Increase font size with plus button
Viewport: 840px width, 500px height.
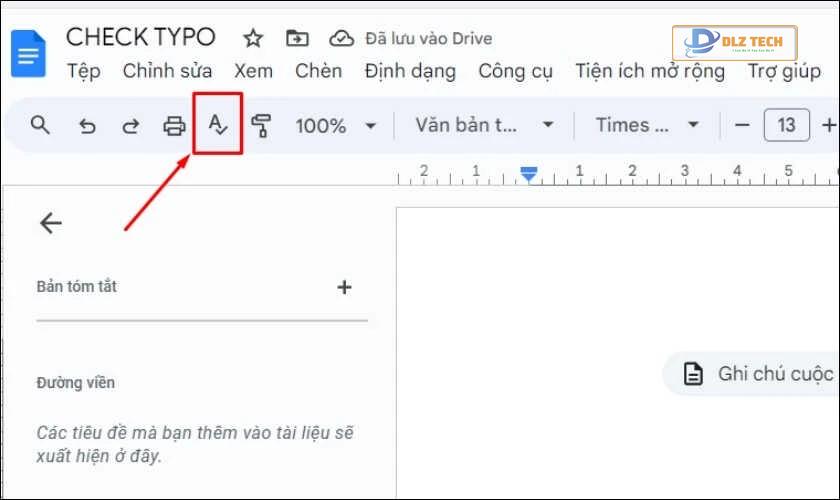829,125
